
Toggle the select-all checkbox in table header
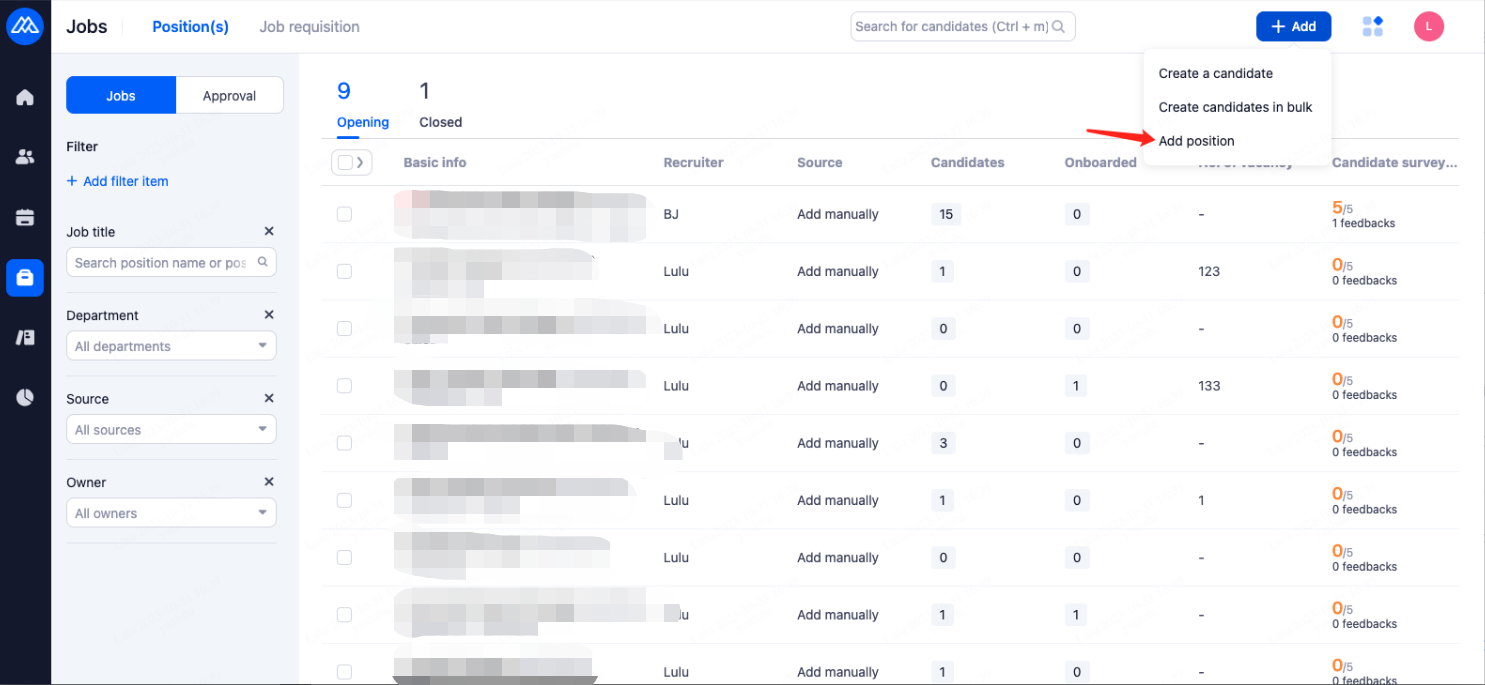[x=345, y=162]
